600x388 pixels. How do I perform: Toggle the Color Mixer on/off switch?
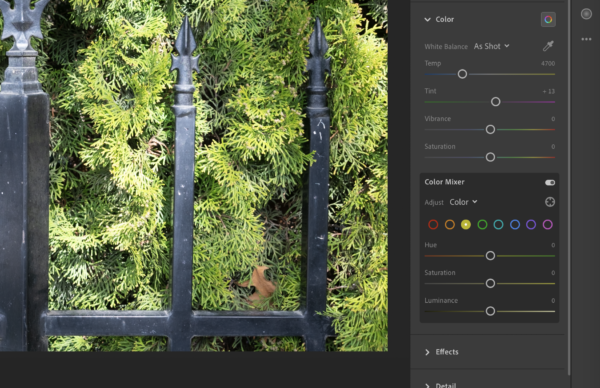pos(550,183)
